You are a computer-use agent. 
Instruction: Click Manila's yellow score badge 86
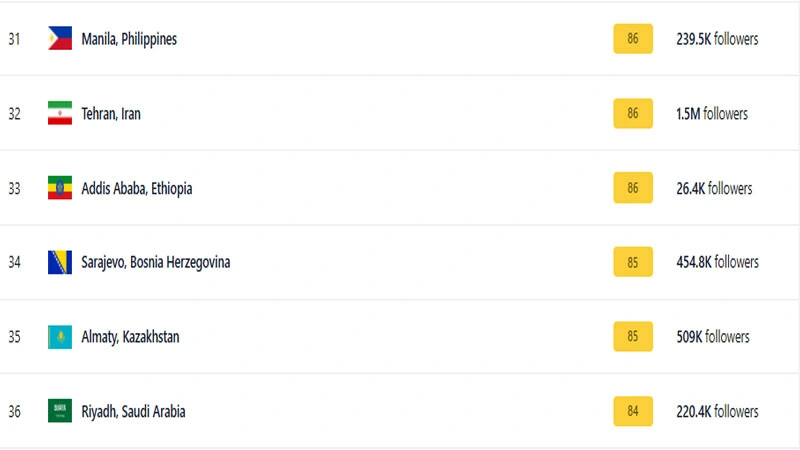(633, 39)
